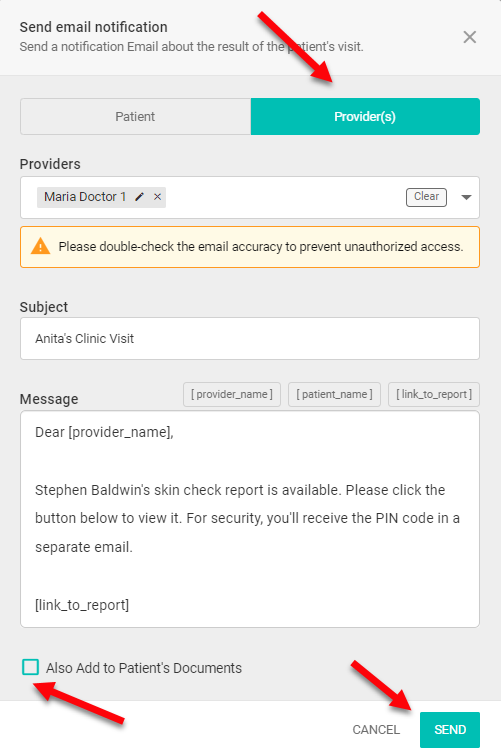Screen dimensions: 501x756
Task: Insert the [link_to_report] placeholder tag
Action: (x=434, y=394)
